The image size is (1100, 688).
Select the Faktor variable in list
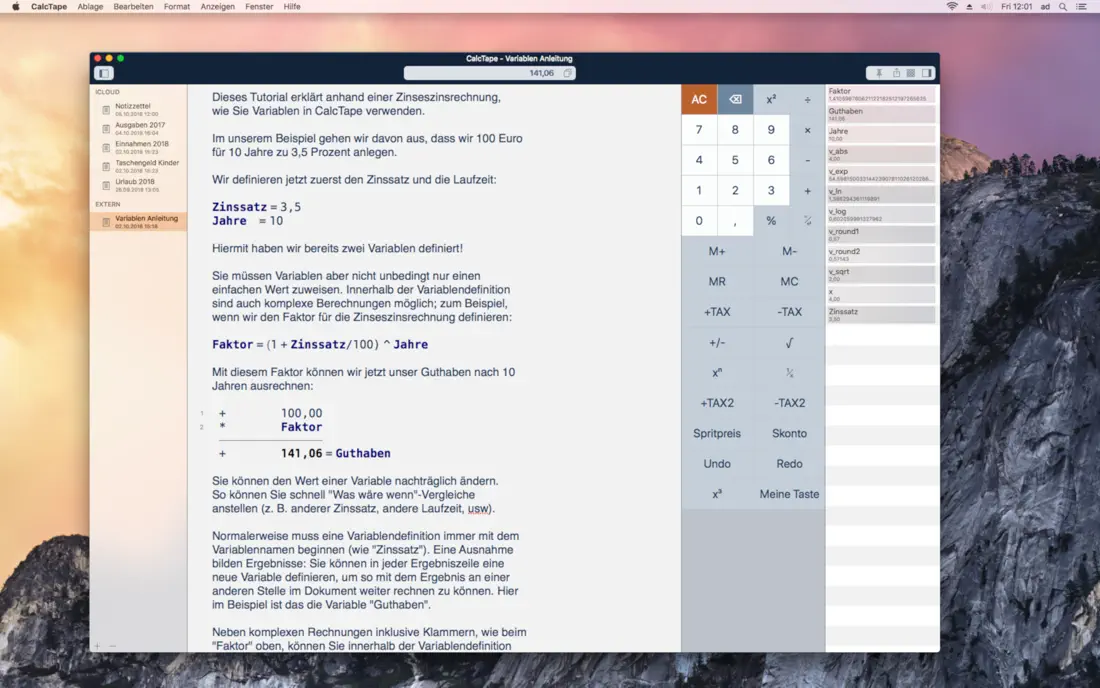coord(880,94)
